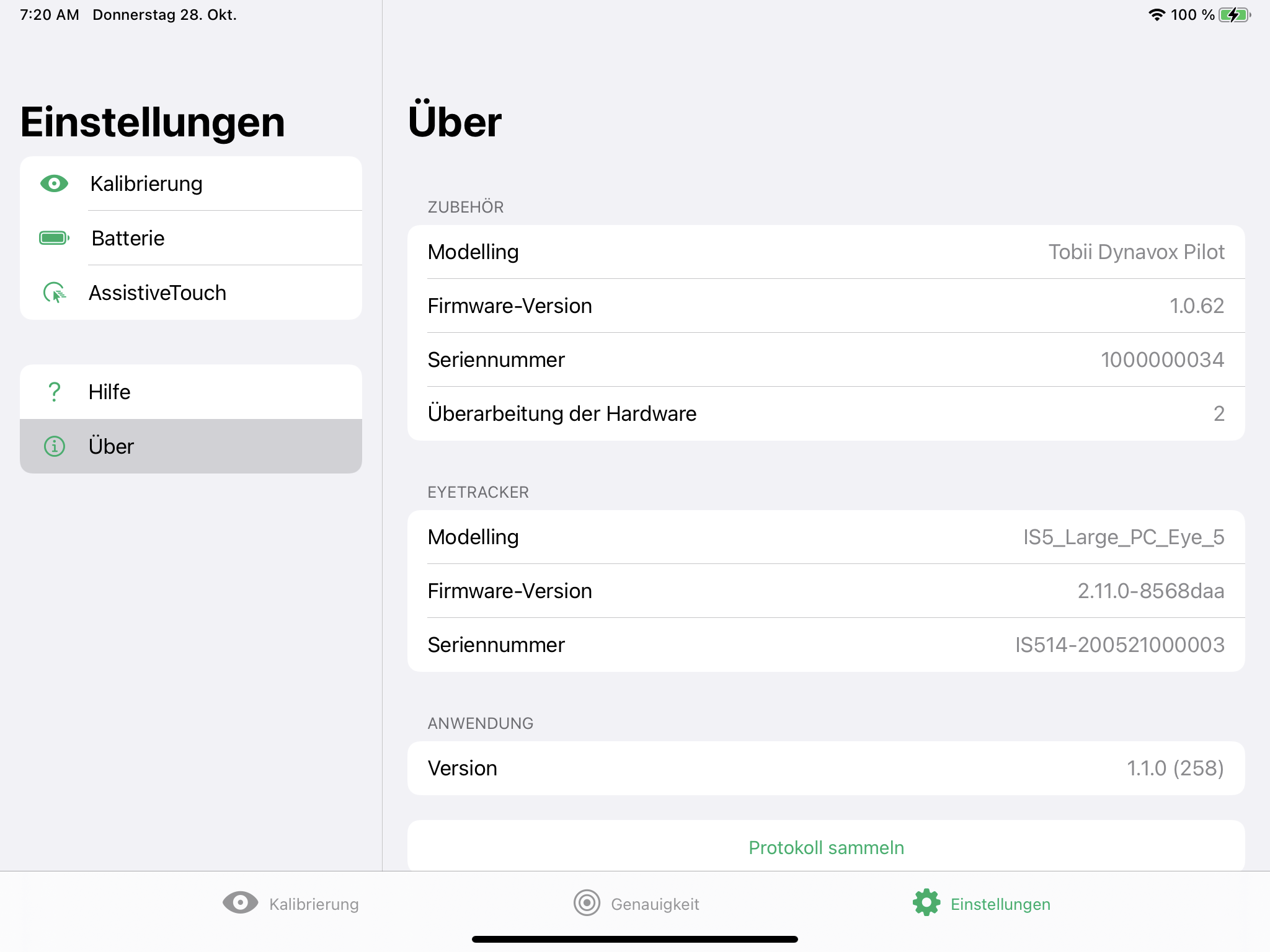Switch to the Genauigkeit tab label

coord(655,904)
